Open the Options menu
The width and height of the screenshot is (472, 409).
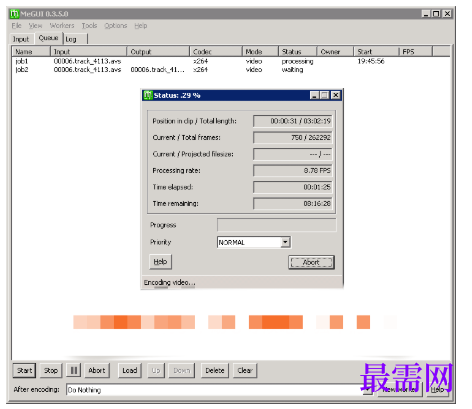click(x=116, y=26)
